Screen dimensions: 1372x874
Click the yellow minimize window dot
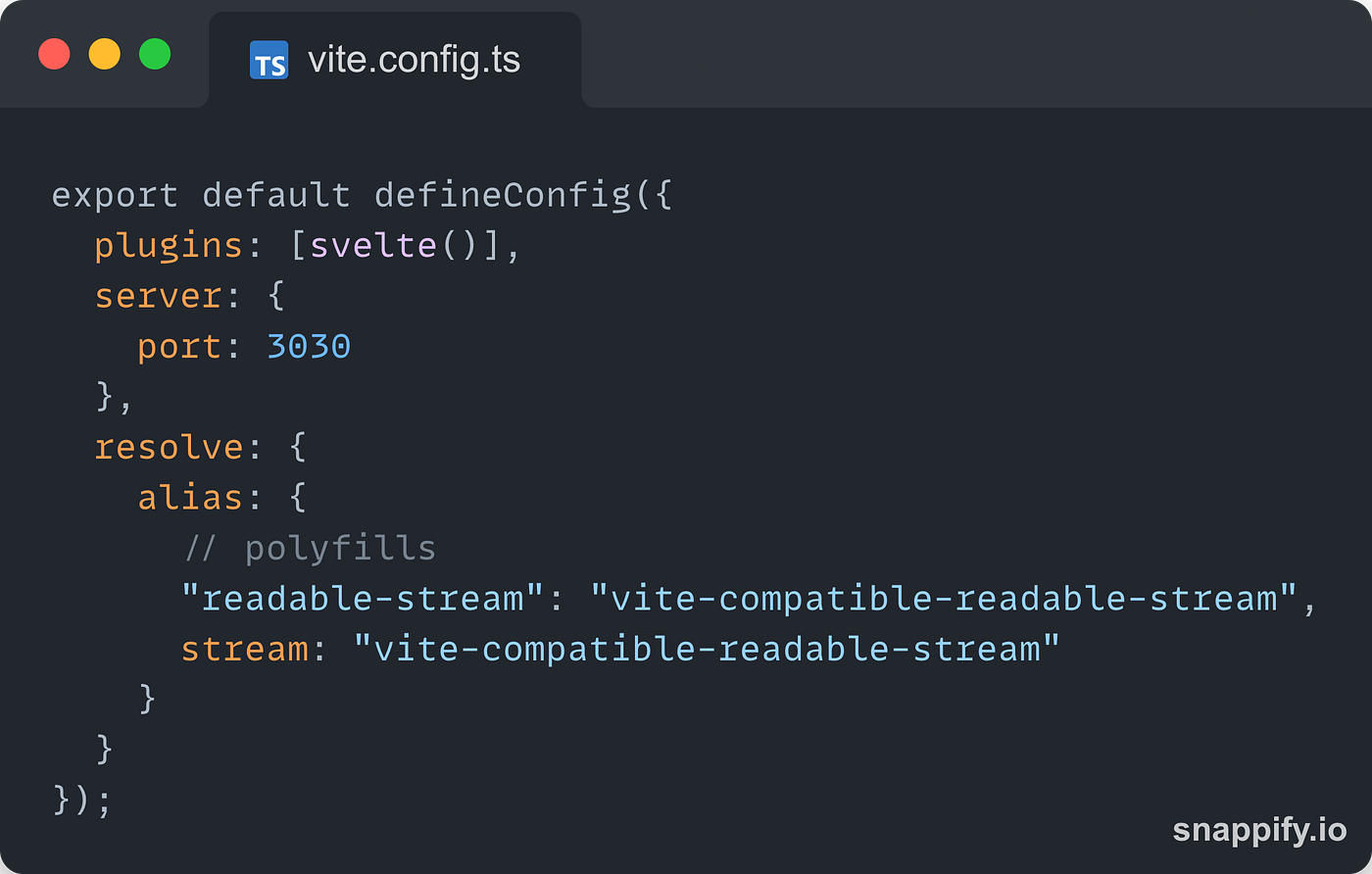coord(105,54)
